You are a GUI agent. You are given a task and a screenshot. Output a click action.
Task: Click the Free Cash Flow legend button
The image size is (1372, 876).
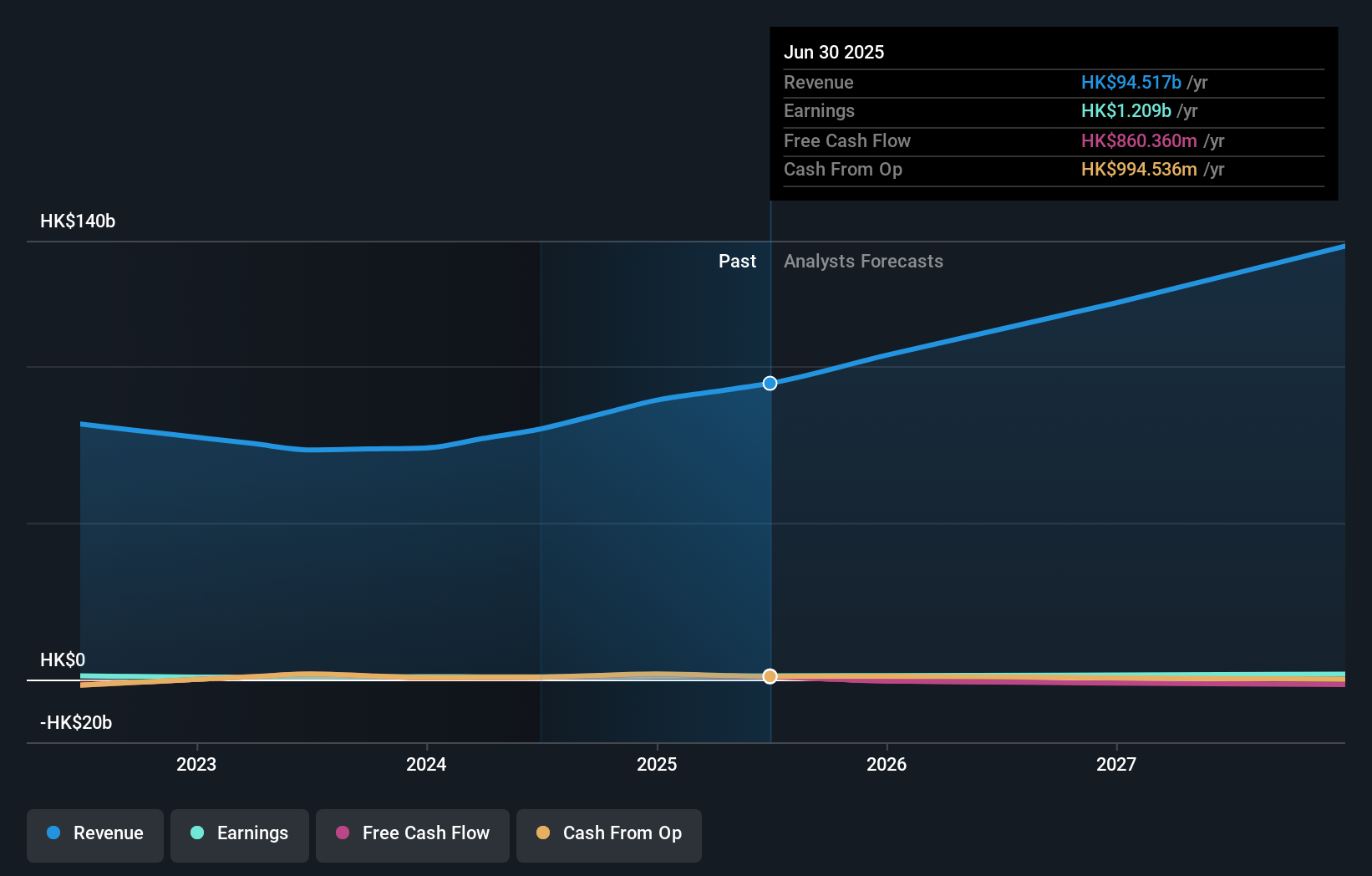point(413,833)
